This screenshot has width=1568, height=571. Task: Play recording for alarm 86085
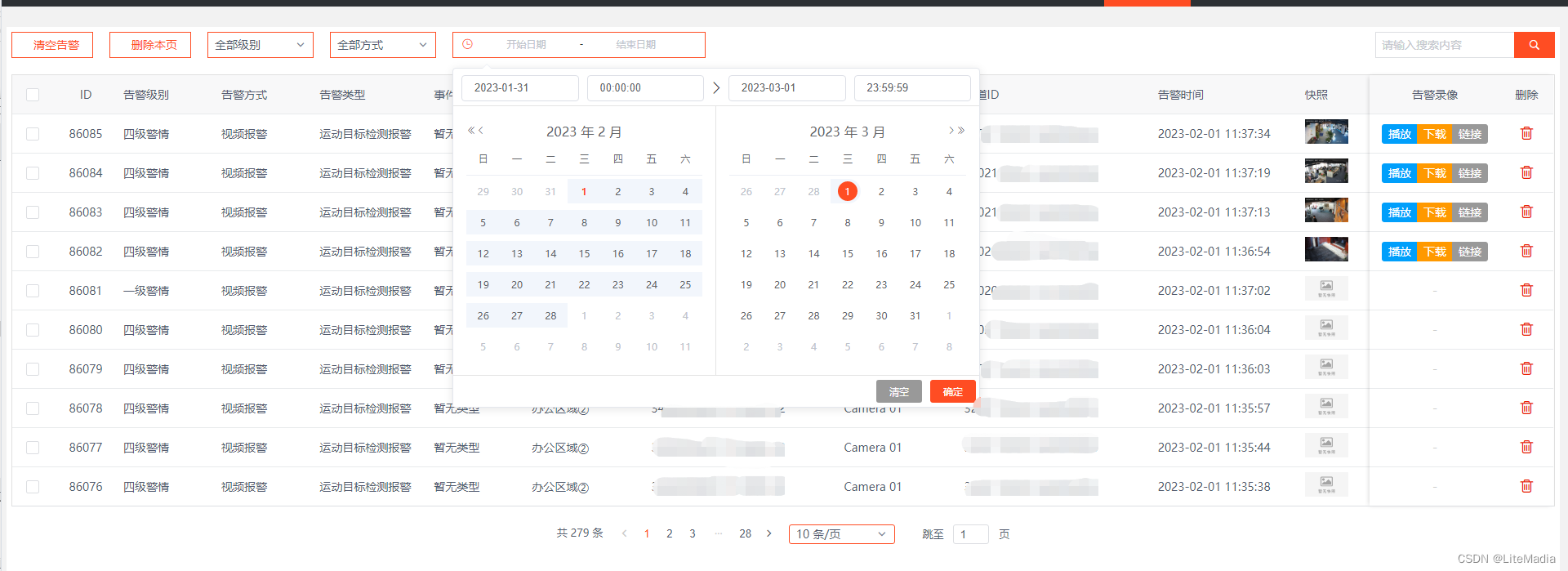tap(1400, 134)
